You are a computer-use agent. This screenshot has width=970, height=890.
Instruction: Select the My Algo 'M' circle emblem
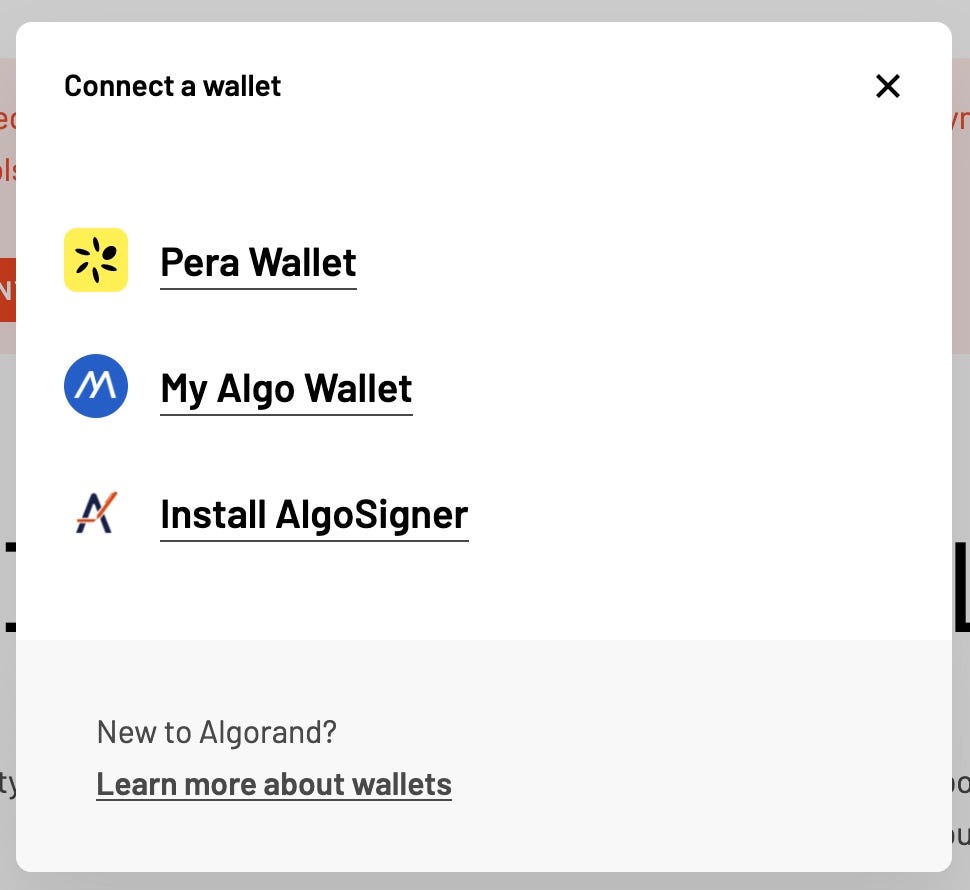tap(95, 386)
